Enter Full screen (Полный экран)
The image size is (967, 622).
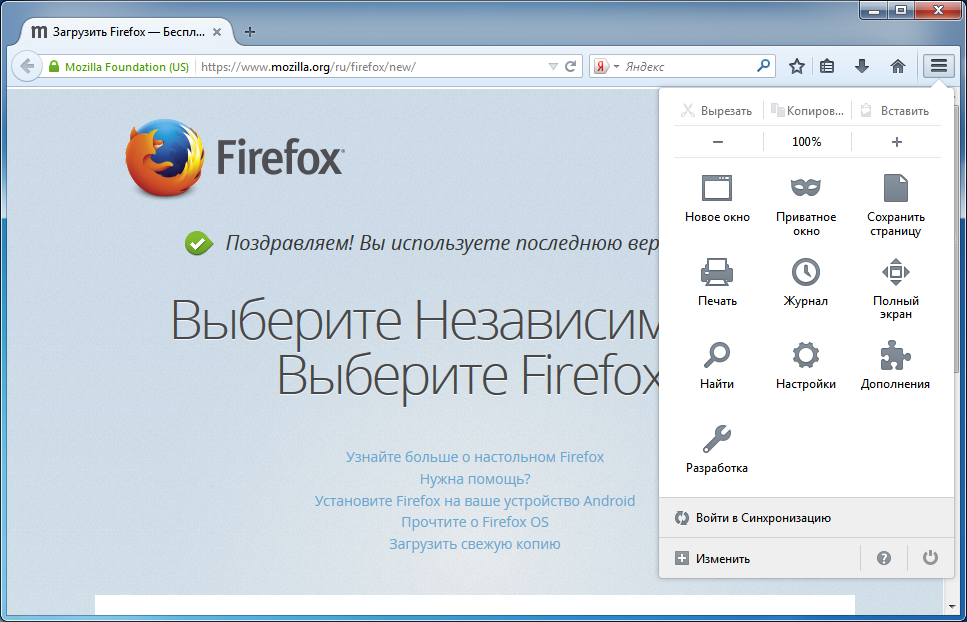[x=895, y=288]
